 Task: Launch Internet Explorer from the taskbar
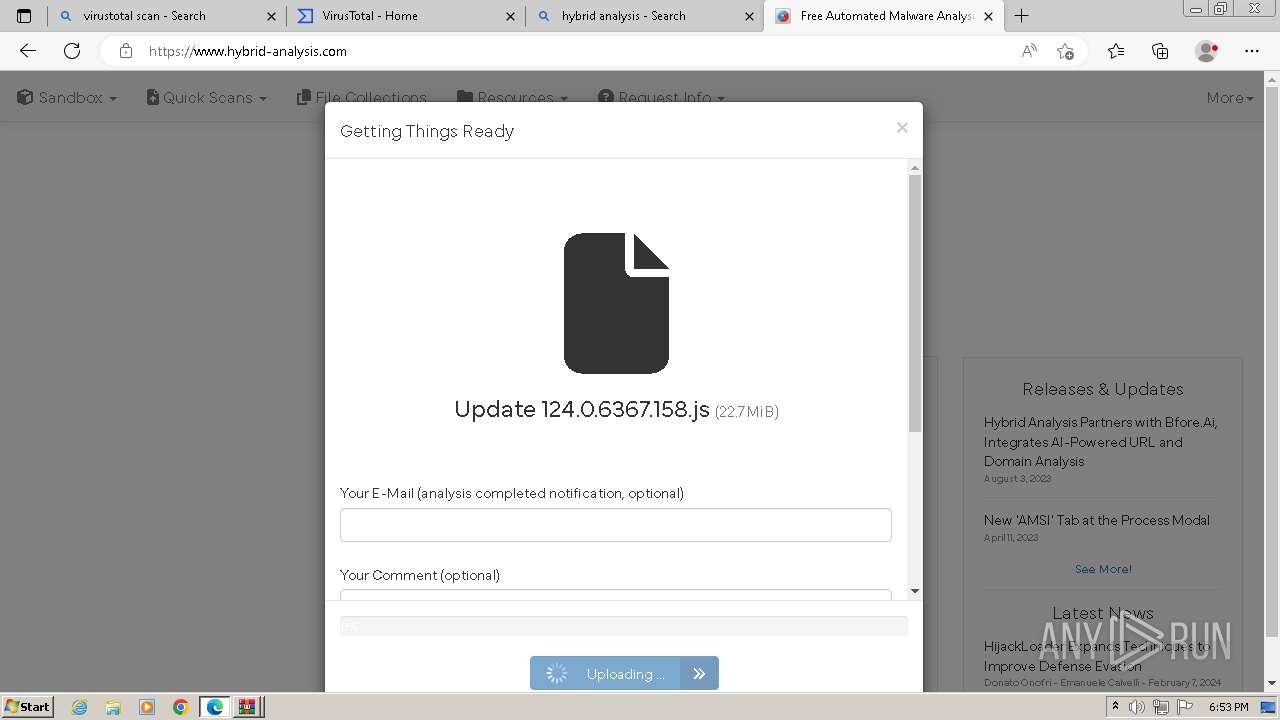tap(80, 707)
